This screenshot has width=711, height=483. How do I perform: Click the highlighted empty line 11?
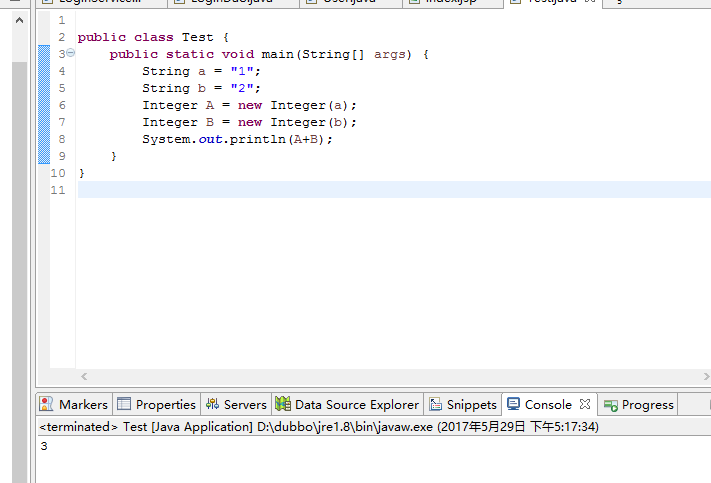pyautogui.click(x=390, y=190)
